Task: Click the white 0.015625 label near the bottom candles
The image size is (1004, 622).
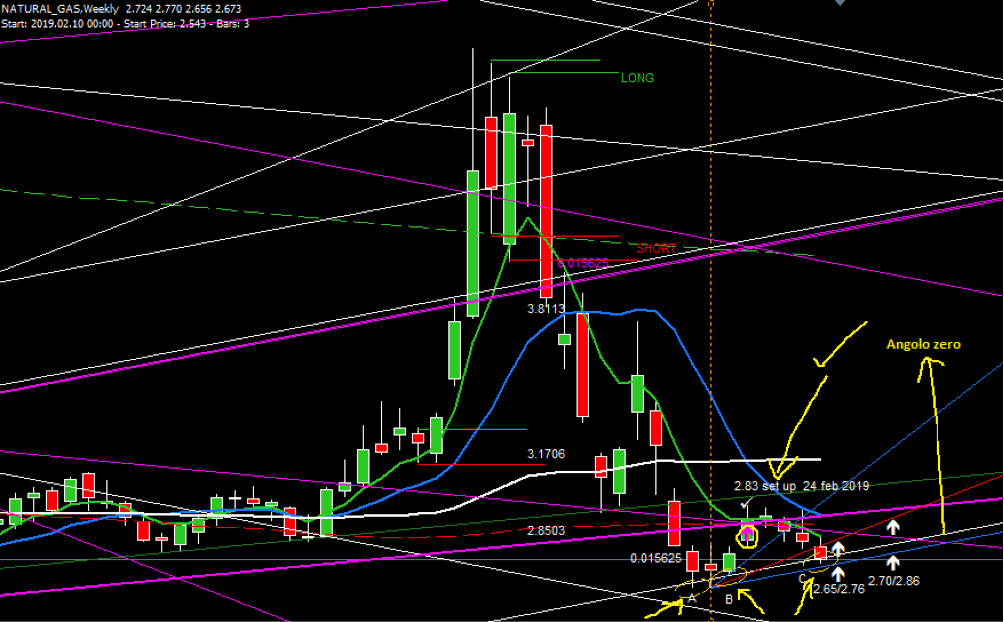Action: [656, 559]
